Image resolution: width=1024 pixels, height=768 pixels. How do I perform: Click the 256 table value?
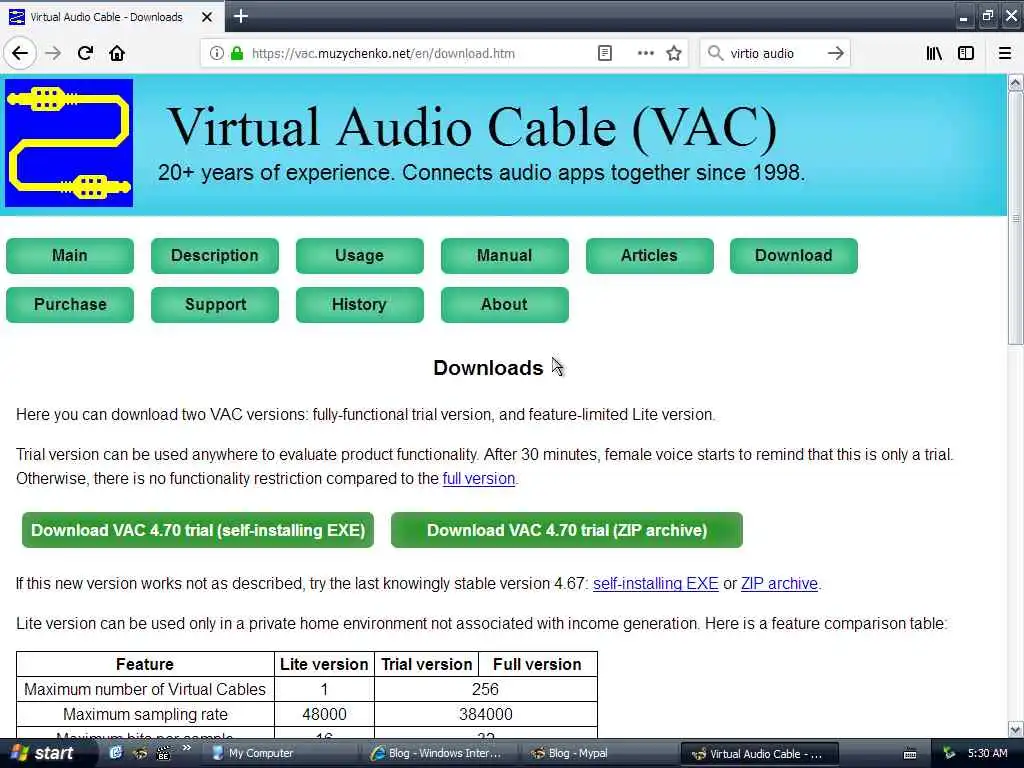(x=485, y=689)
